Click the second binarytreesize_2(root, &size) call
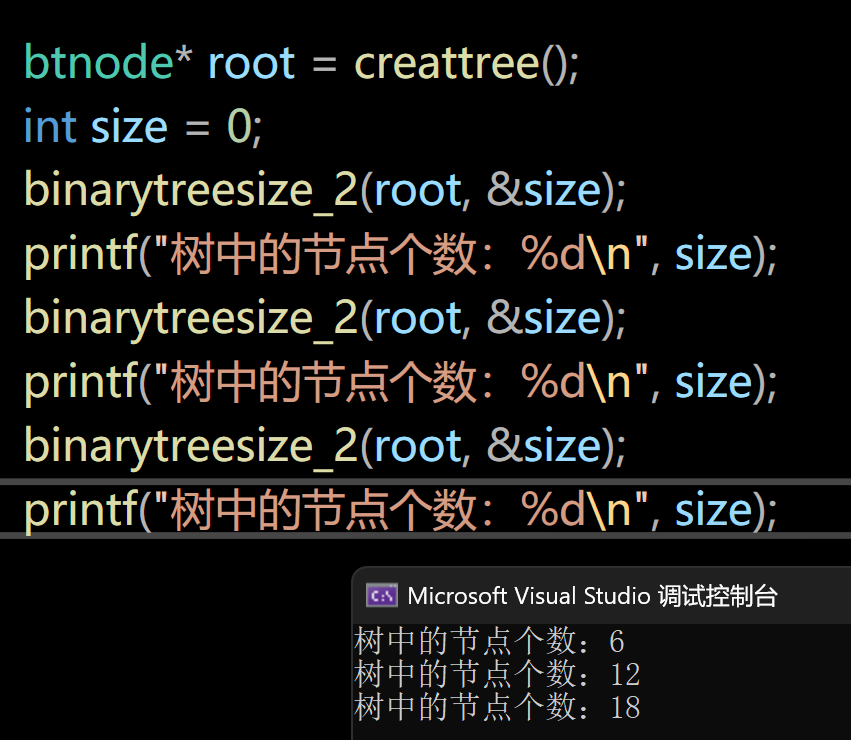Image resolution: width=851 pixels, height=740 pixels. coord(325,319)
